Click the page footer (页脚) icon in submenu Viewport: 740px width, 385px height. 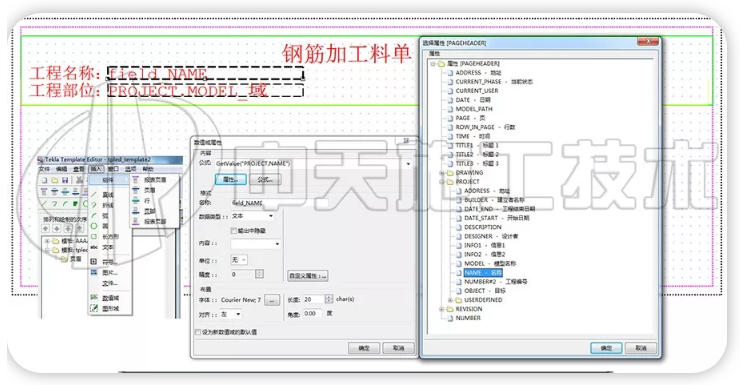coord(135,211)
